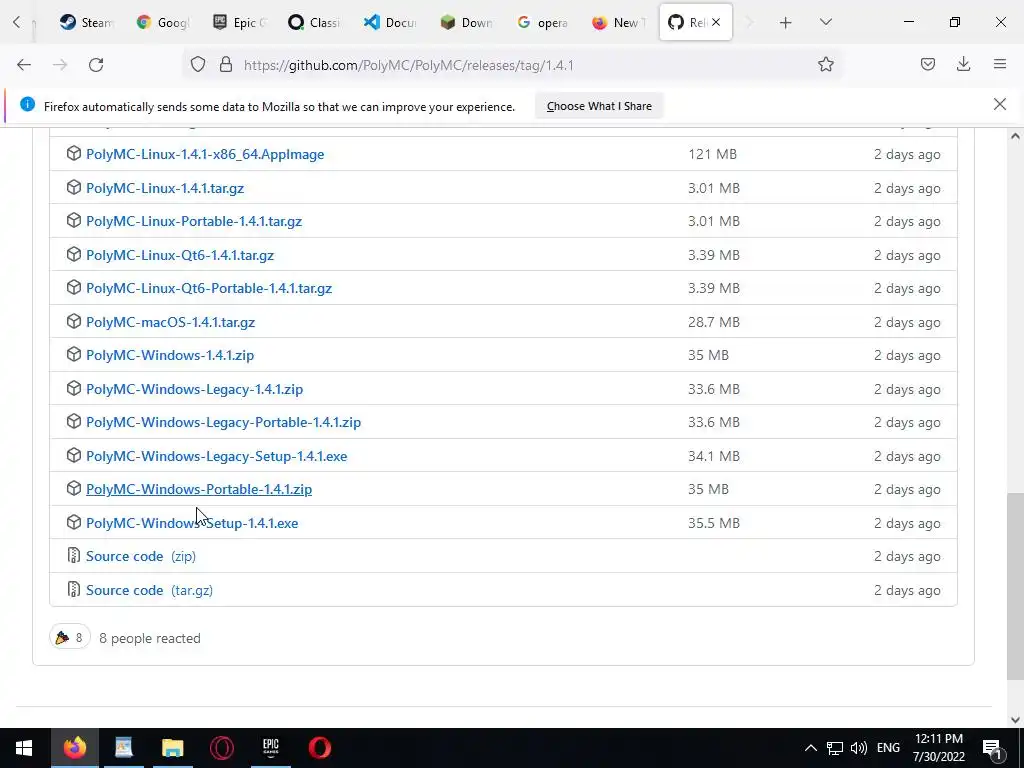Open Opera GX from the taskbar
Viewport: 1024px width, 768px height.
(x=221, y=748)
